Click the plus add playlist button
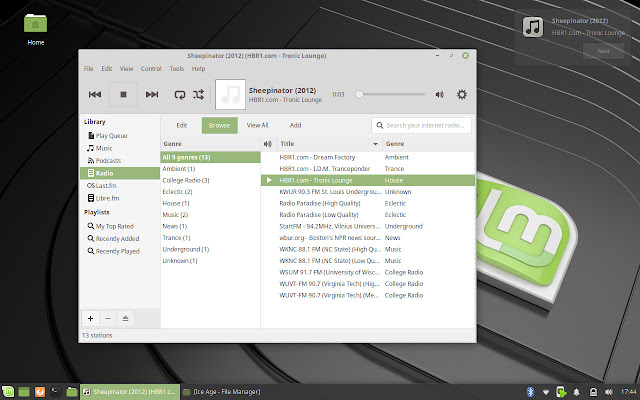 [x=91, y=318]
